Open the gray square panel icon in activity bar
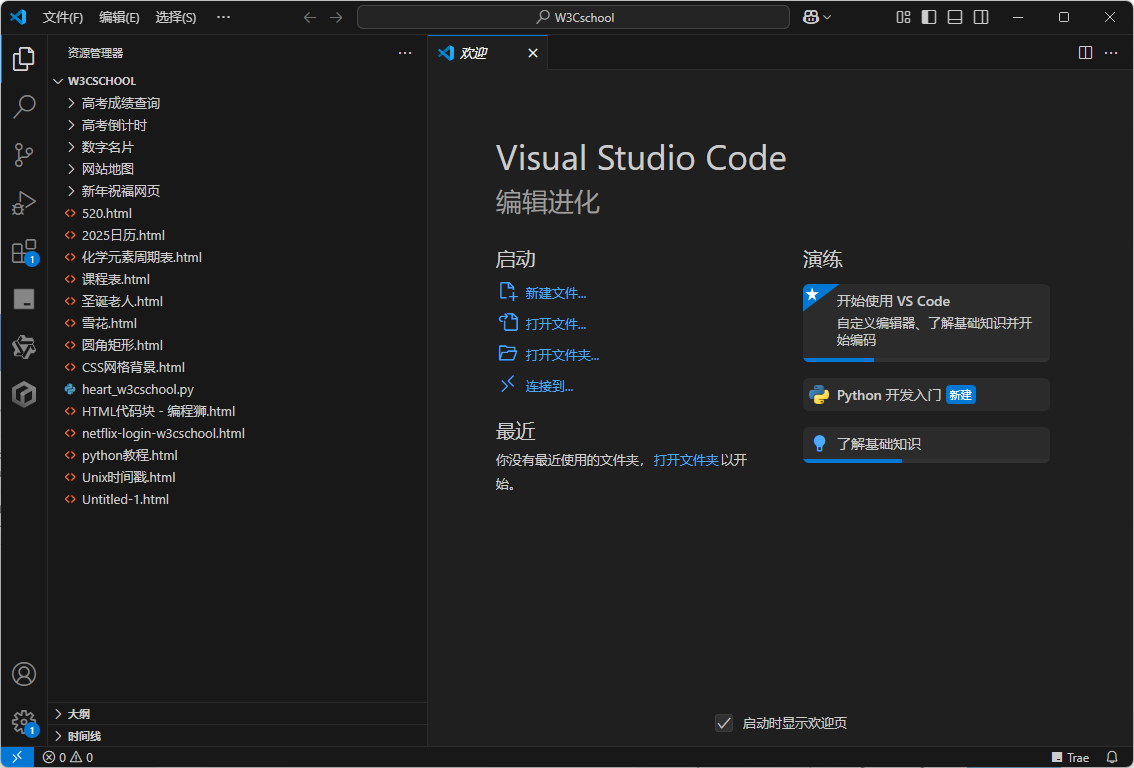 [24, 299]
